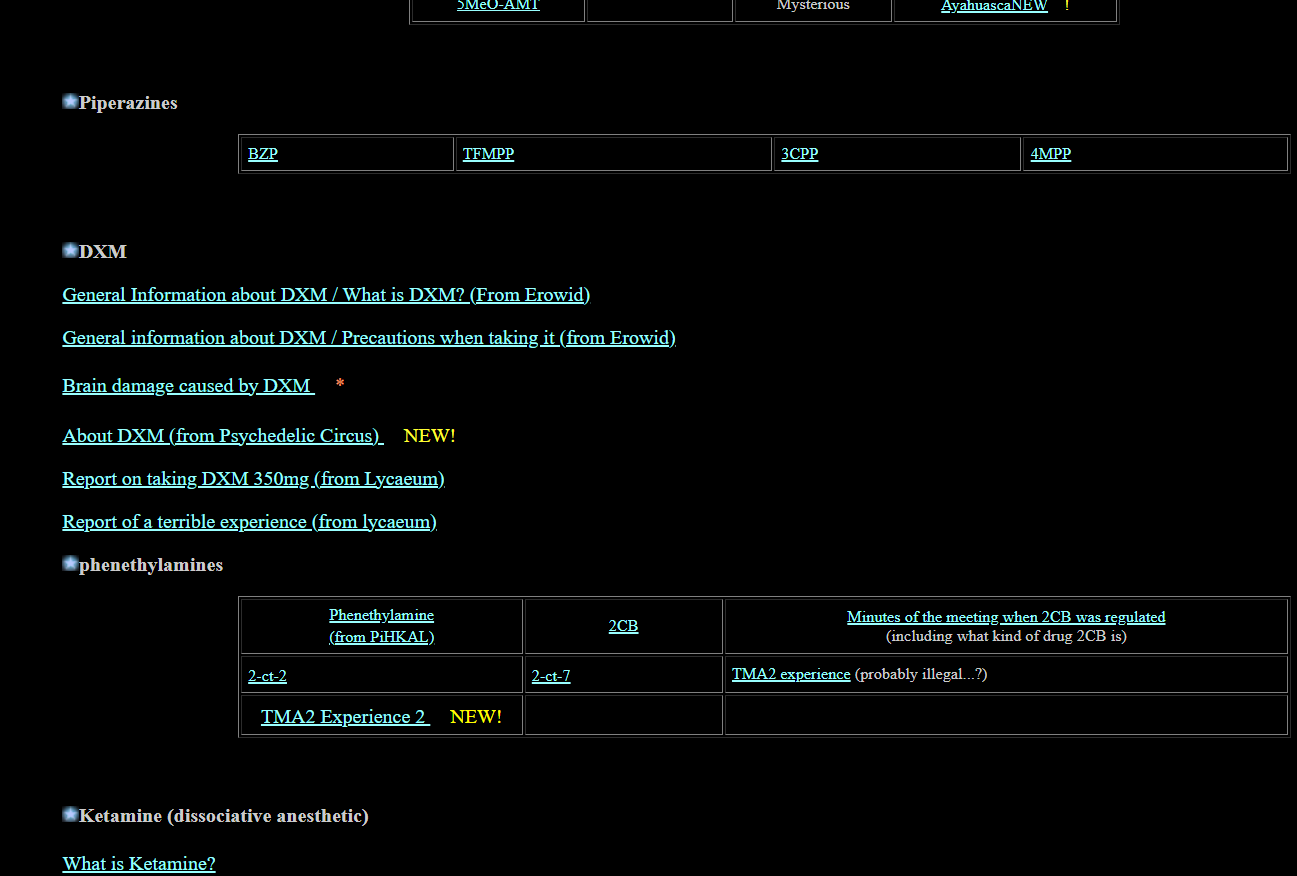Click the bullet icon next to Ketamine heading
The image size is (1297, 876).
[x=70, y=815]
